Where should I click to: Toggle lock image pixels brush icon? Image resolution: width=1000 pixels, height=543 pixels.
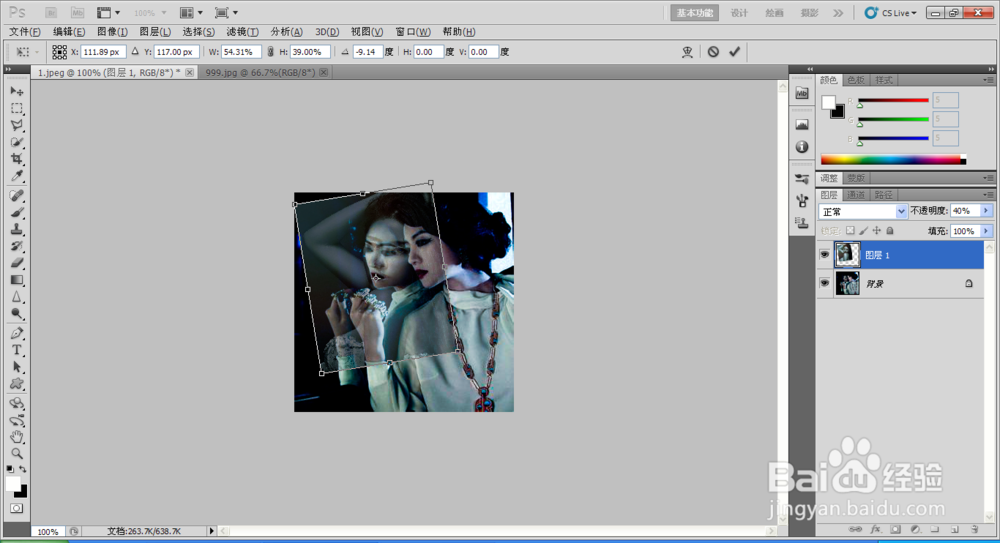[864, 231]
